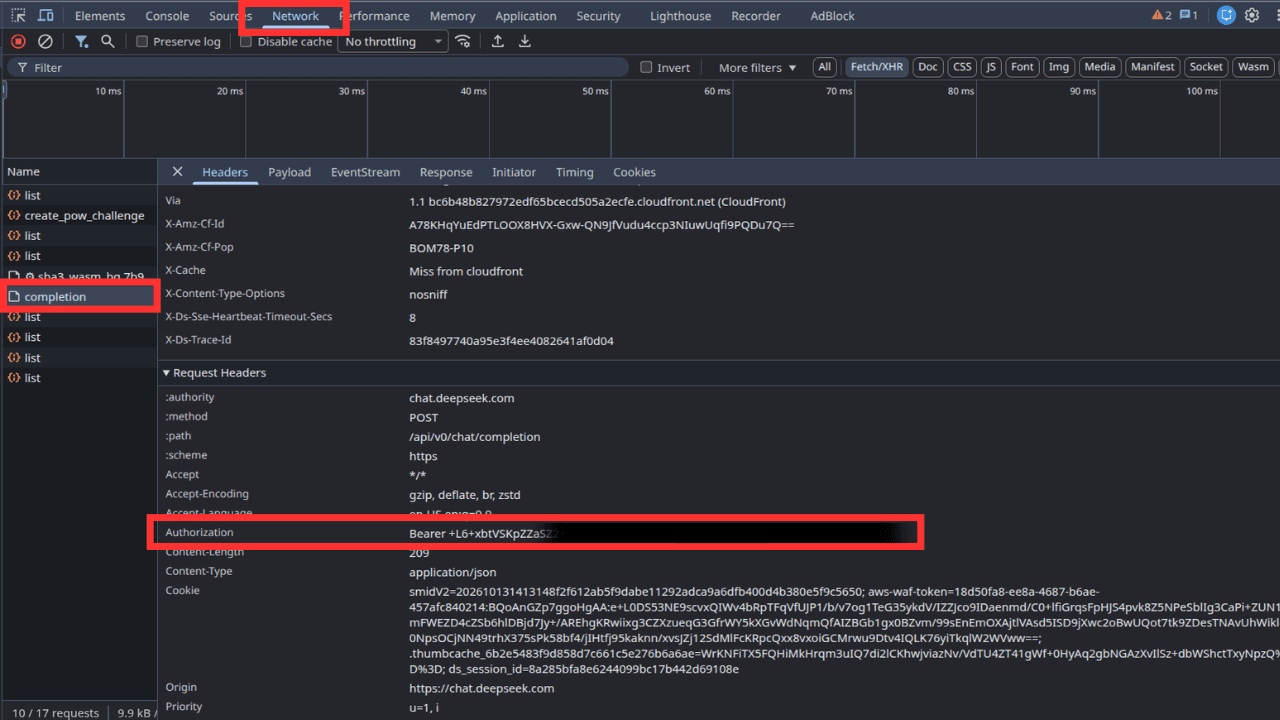Open the AdBlock panel

click(x=832, y=16)
